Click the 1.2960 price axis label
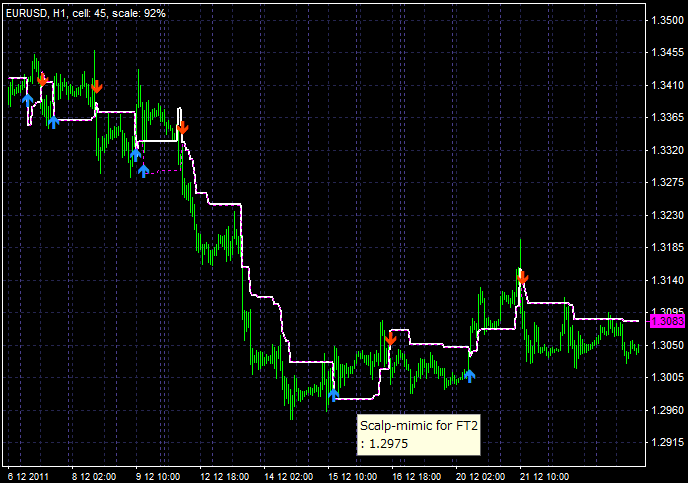This screenshot has width=688, height=483. point(667,410)
